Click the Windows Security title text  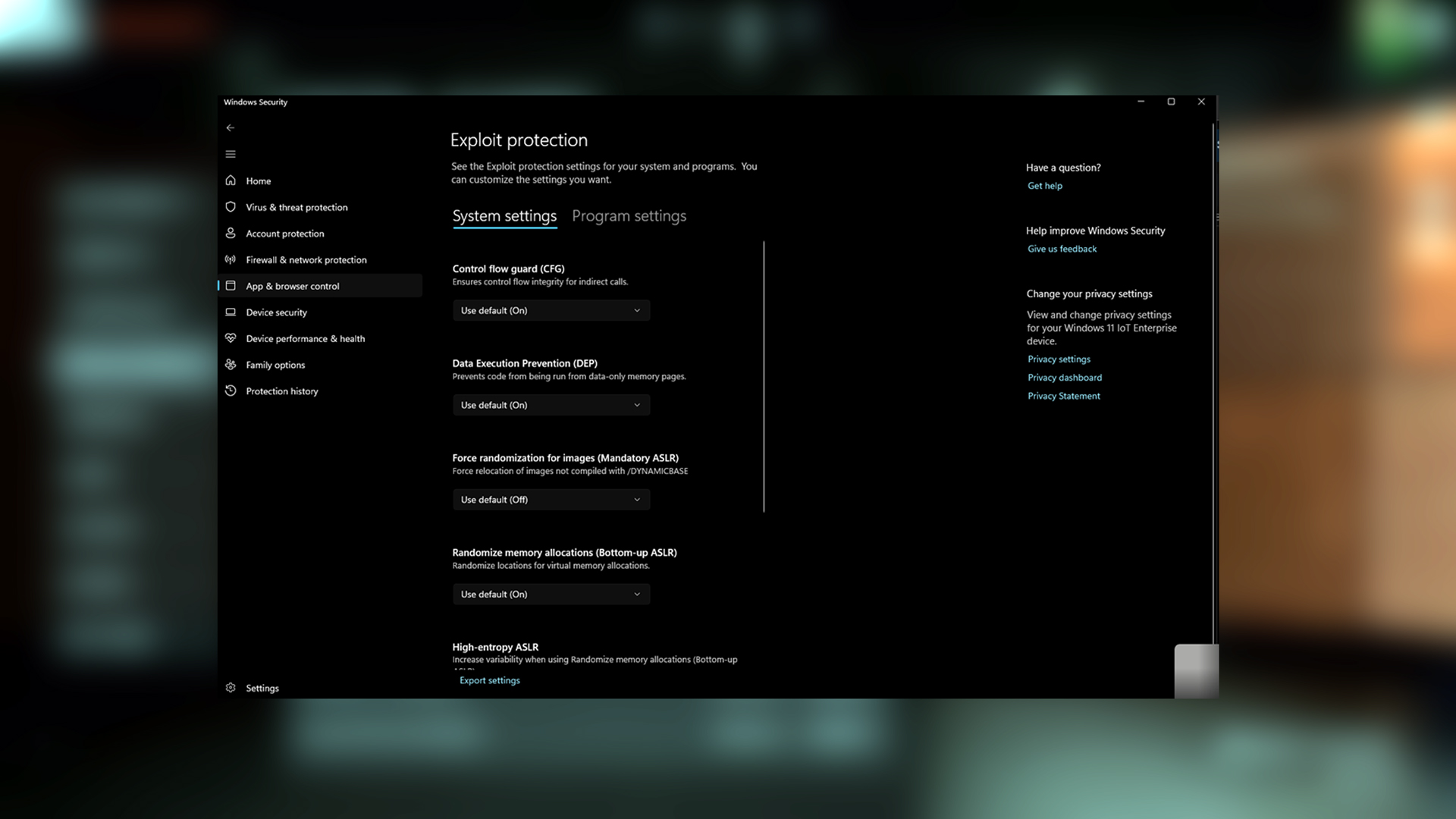[256, 102]
